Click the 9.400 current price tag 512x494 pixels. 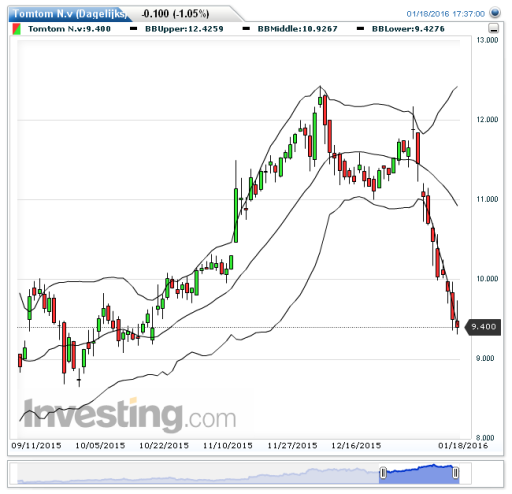tap(483, 327)
